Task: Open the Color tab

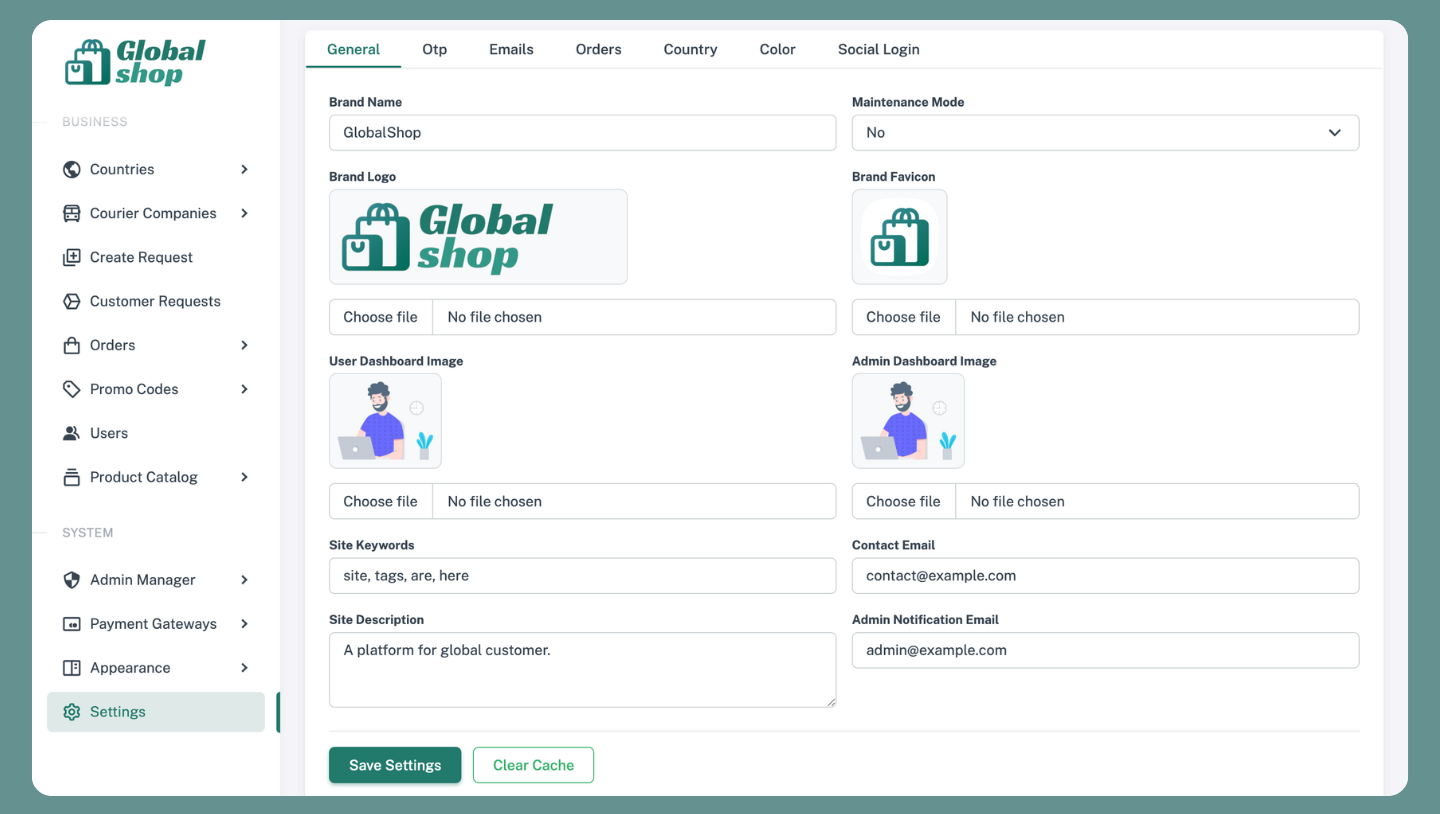Action: click(x=778, y=49)
